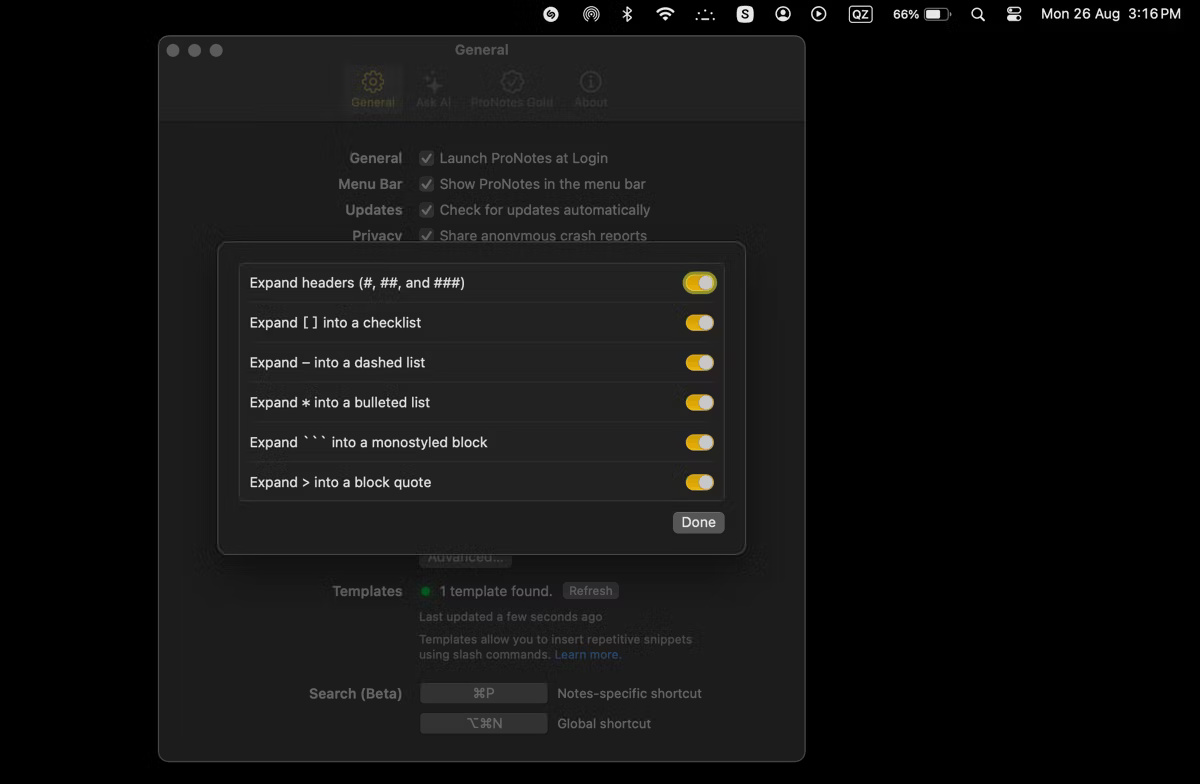Viewport: 1200px width, 784px height.
Task: Open the Learn more link
Action: coord(587,654)
